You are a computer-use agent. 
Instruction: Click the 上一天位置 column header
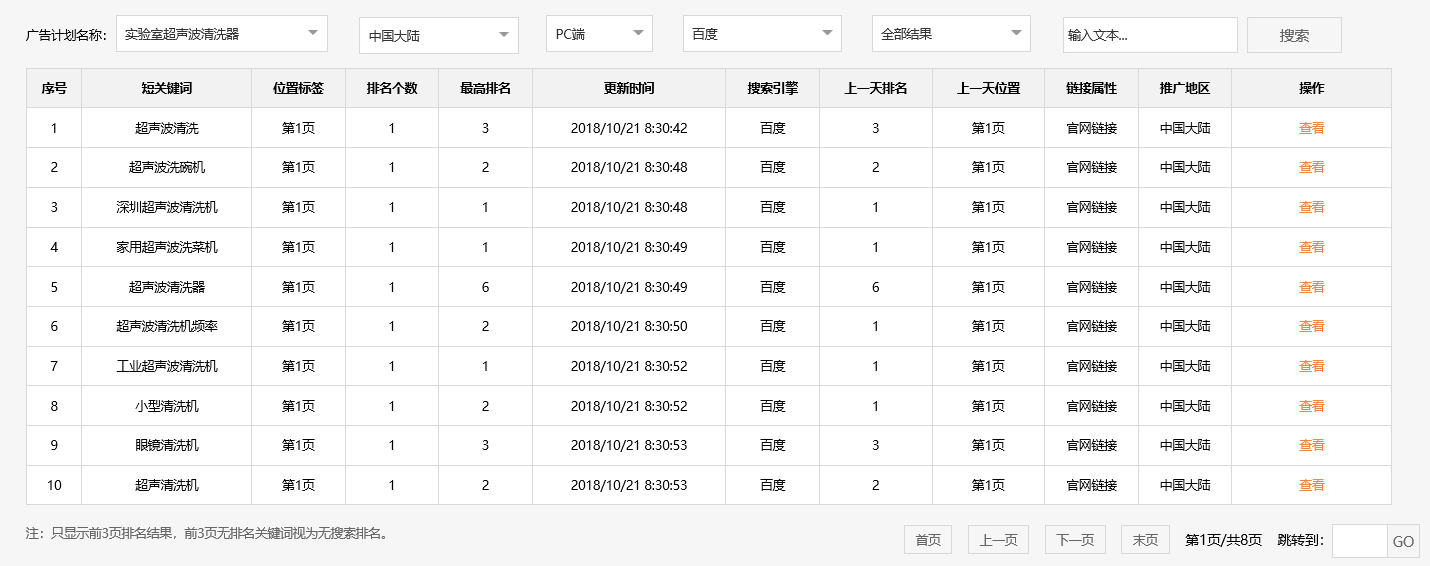(988, 88)
